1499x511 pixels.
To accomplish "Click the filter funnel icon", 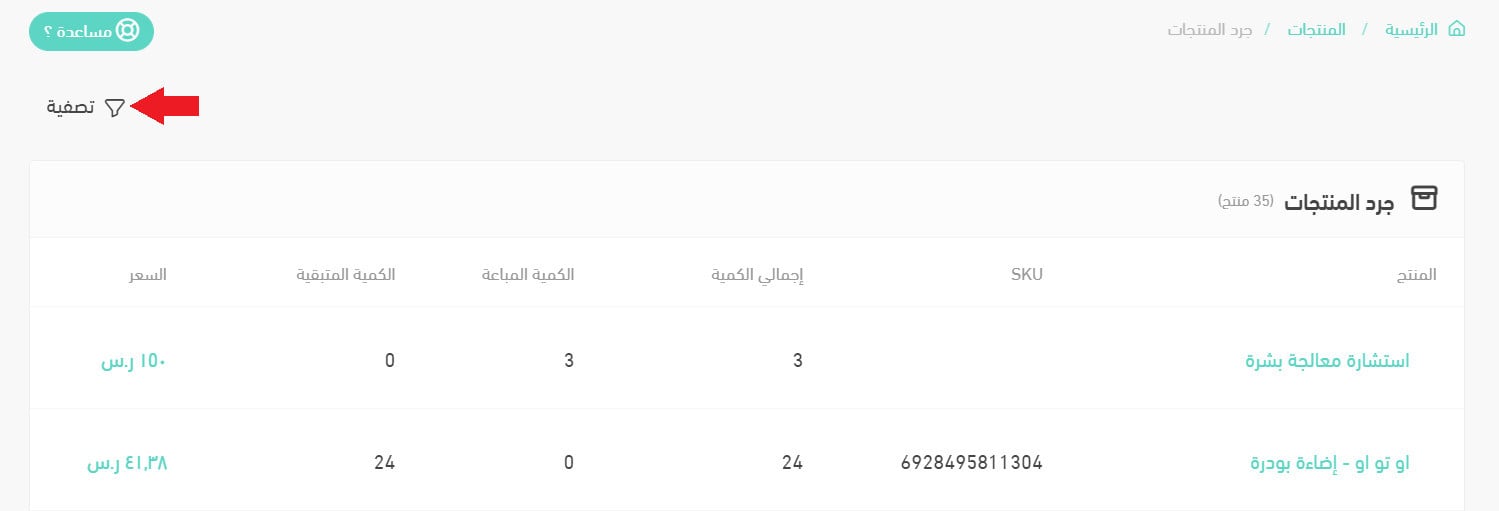I will 115,107.
